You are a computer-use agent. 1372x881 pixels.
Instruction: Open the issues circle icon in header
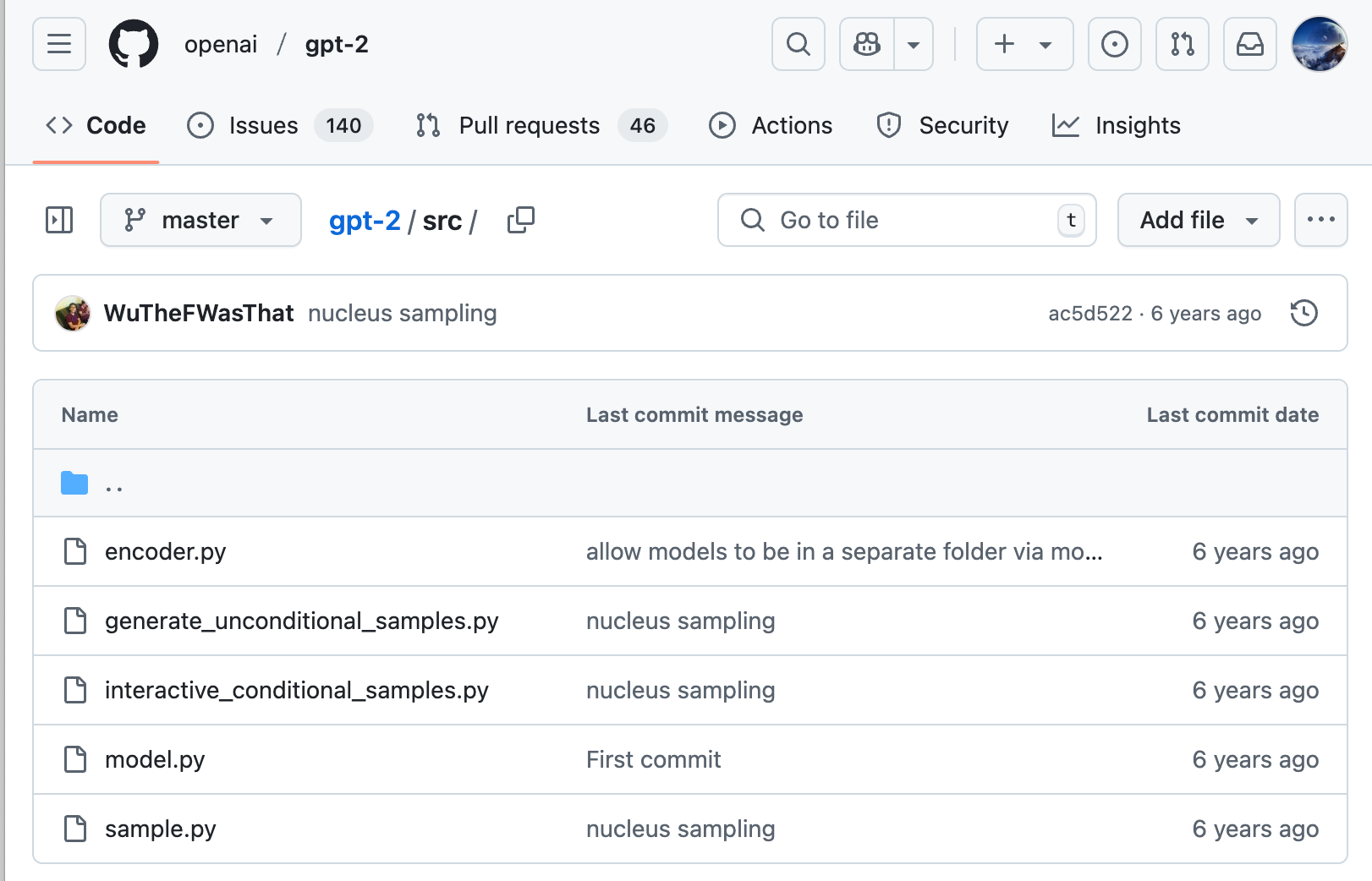[x=1114, y=44]
